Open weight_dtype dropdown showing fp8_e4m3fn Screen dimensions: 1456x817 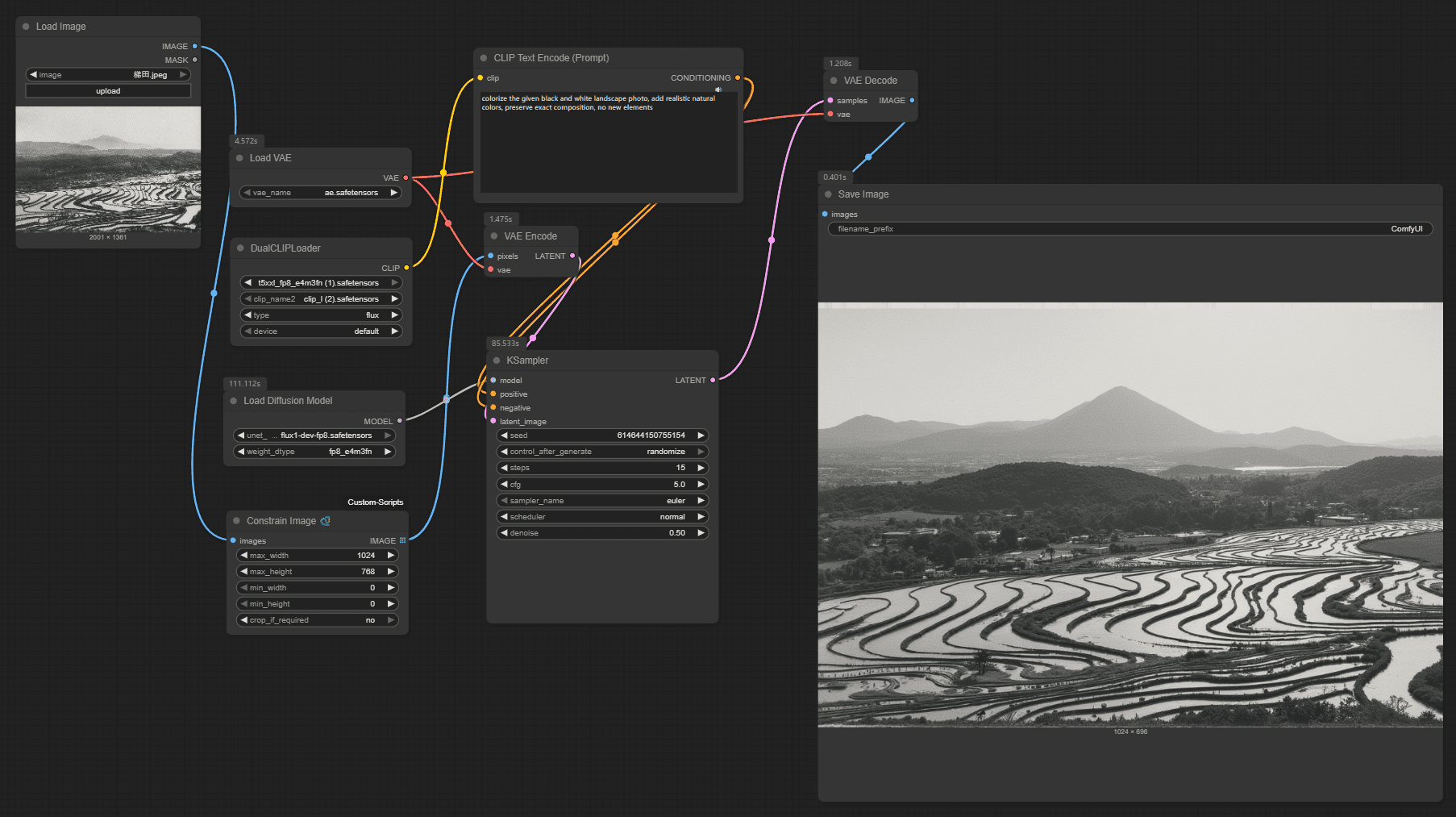314,452
